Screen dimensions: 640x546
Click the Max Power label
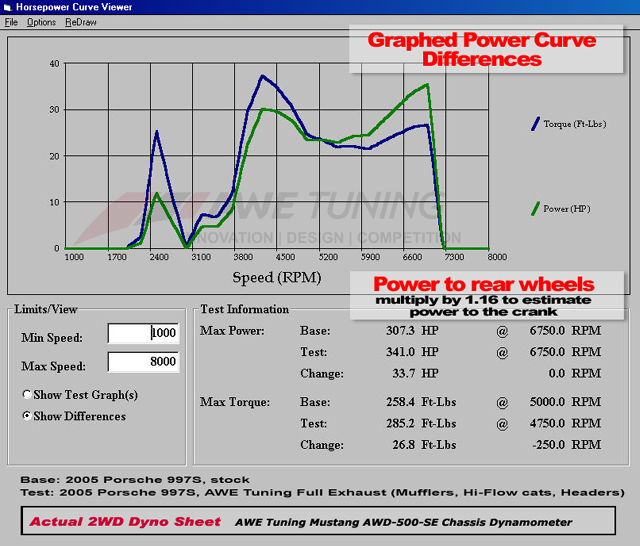point(232,331)
